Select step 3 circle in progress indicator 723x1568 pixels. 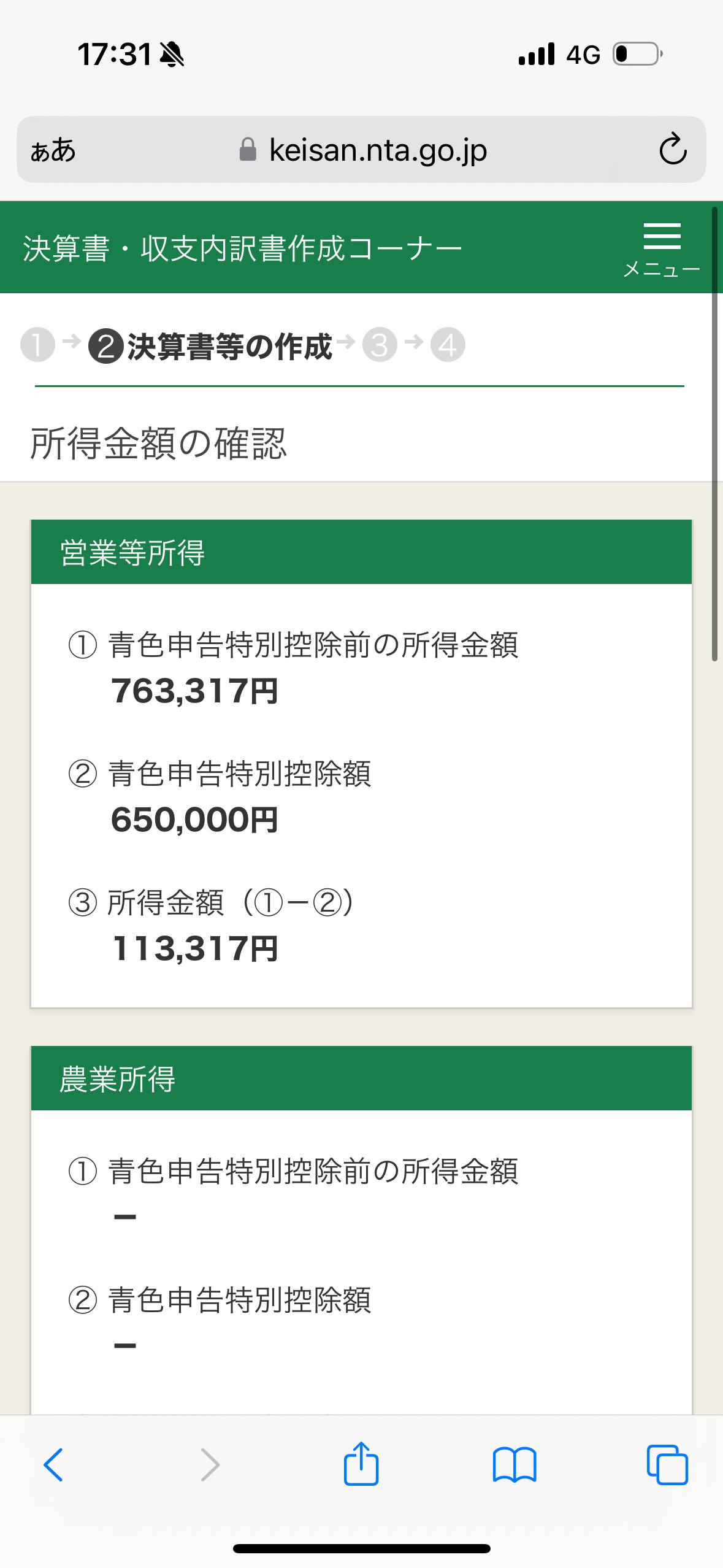380,345
